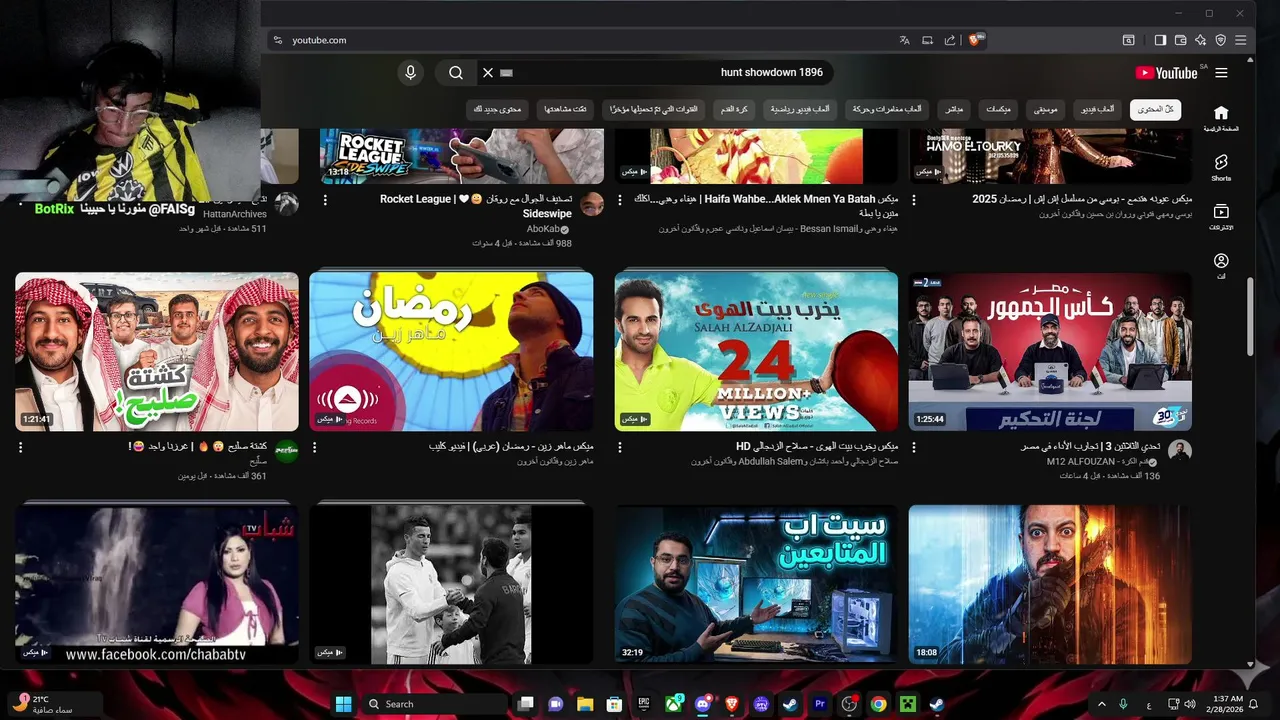The height and width of the screenshot is (720, 1280).
Task: Open Discord from the taskbar
Action: pyautogui.click(x=704, y=703)
